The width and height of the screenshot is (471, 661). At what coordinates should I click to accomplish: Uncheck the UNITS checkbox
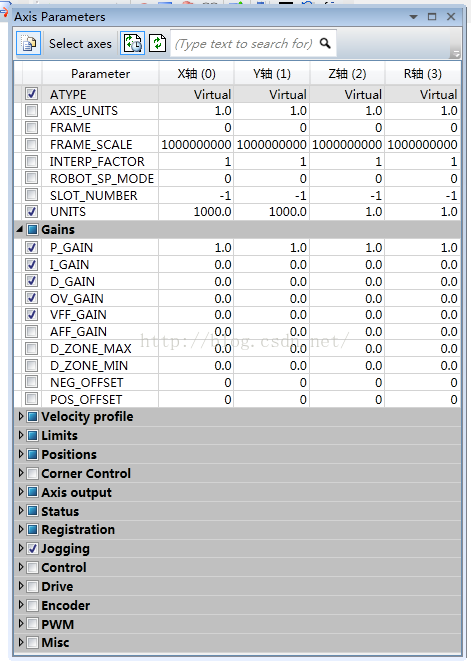(31, 211)
